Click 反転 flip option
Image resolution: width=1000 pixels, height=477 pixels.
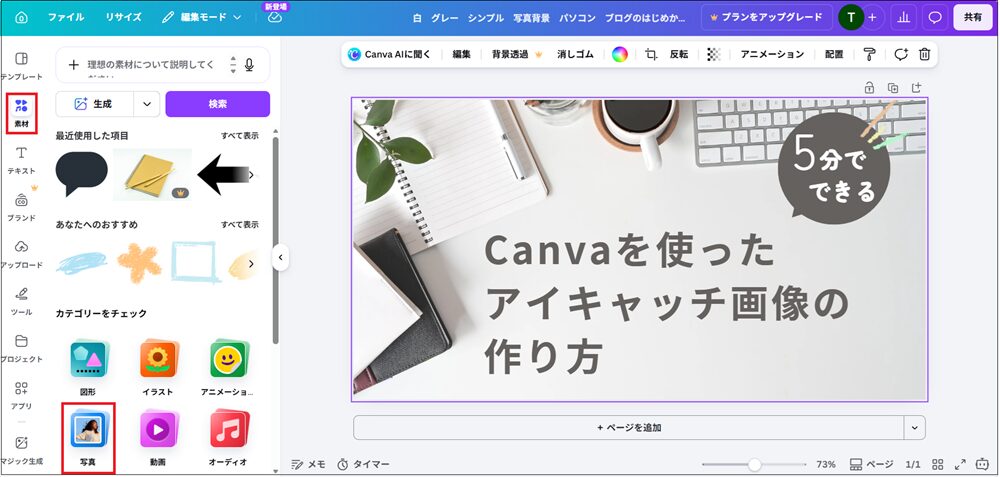(679, 54)
